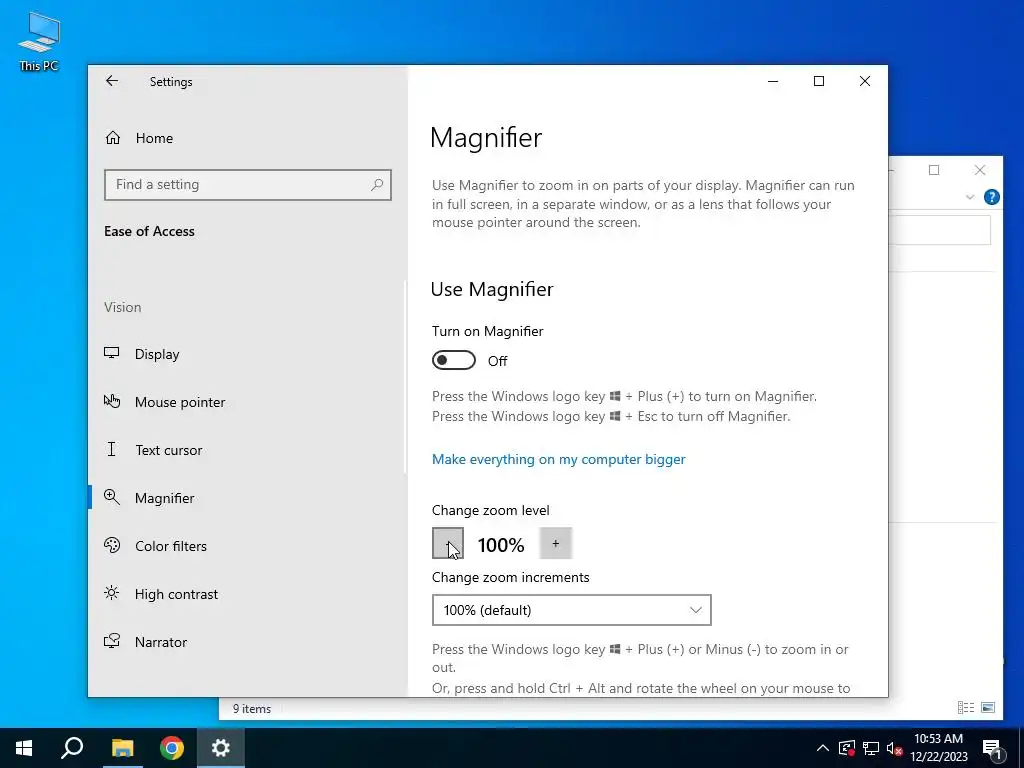This screenshot has height=768, width=1024.
Task: Go back with the Settings back arrow
Action: [112, 81]
